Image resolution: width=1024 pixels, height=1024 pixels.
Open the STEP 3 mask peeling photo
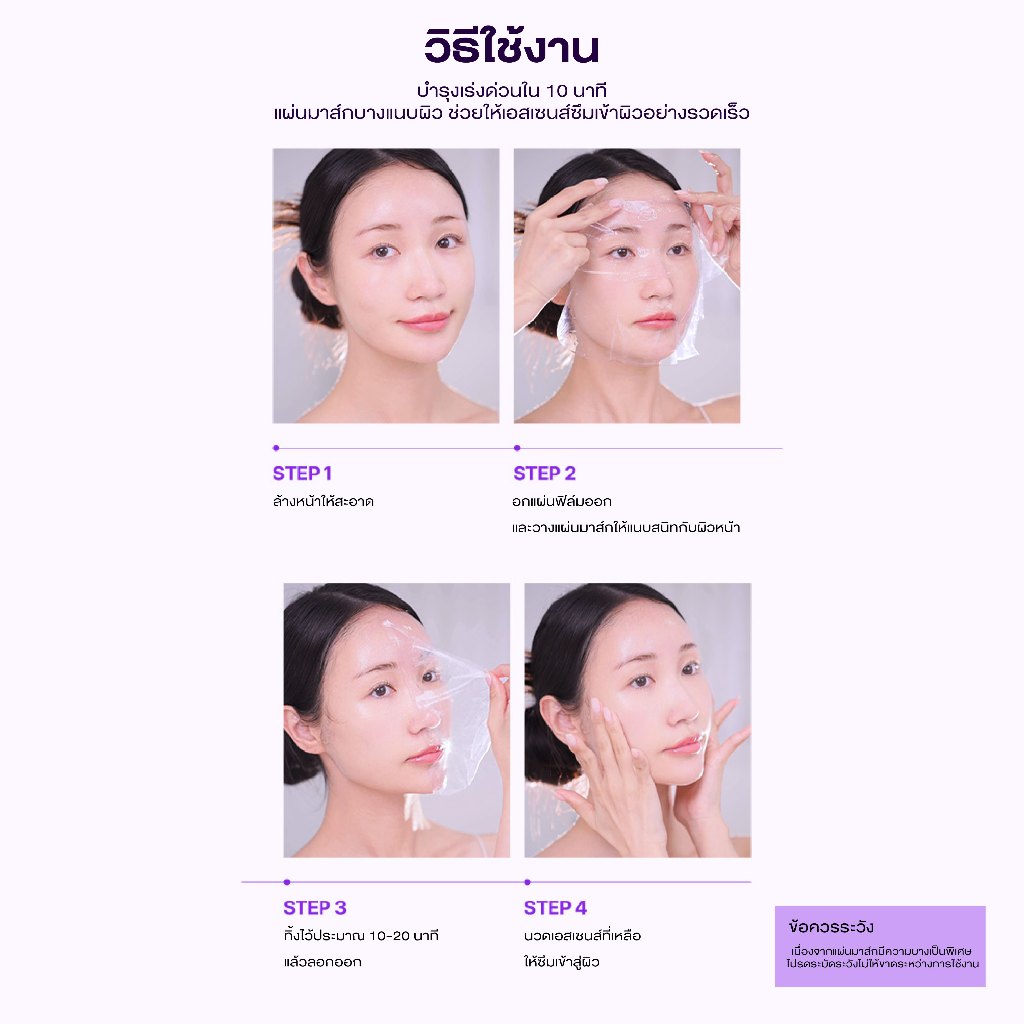coord(396,720)
